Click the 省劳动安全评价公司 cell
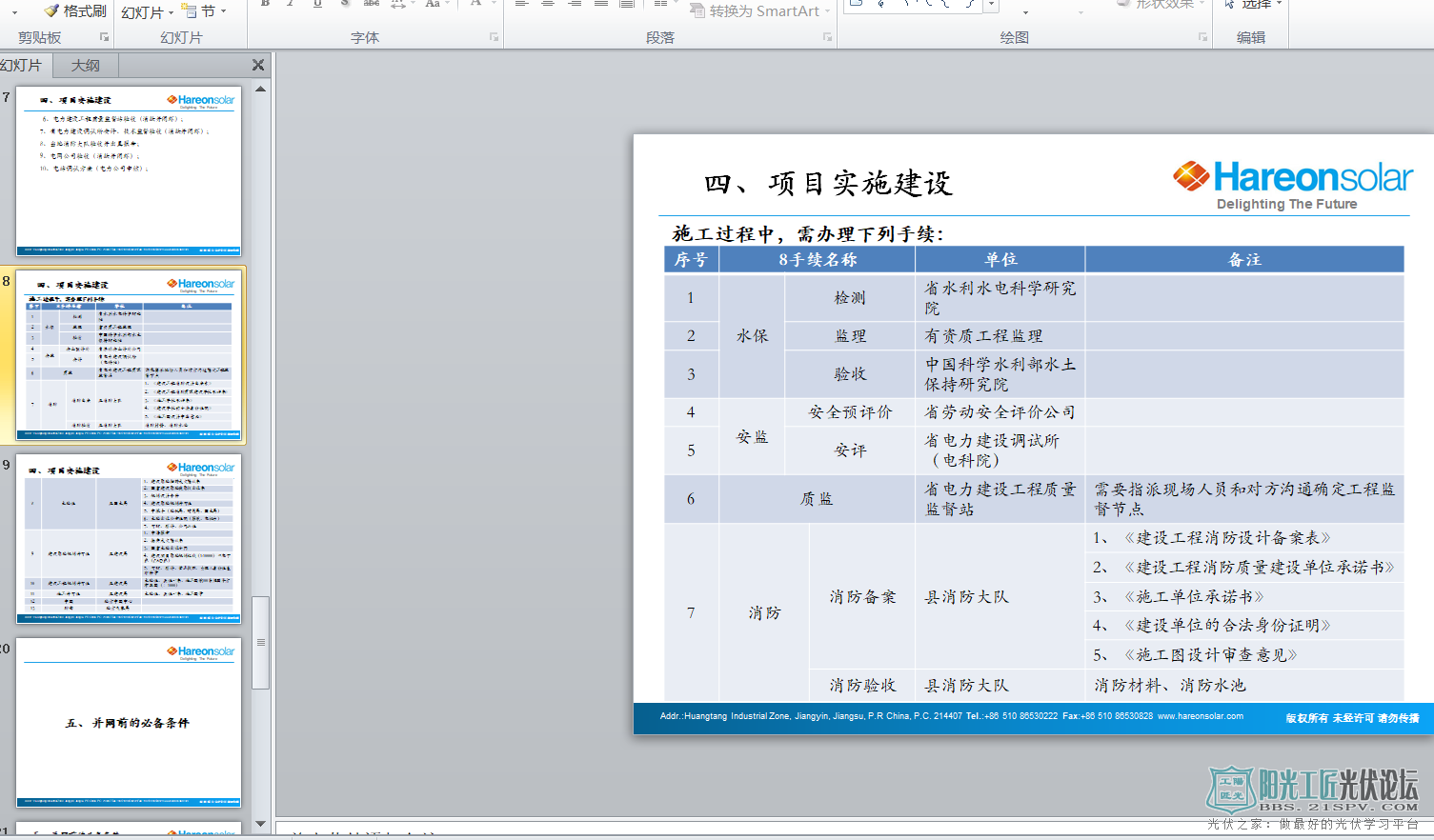 [1000, 412]
